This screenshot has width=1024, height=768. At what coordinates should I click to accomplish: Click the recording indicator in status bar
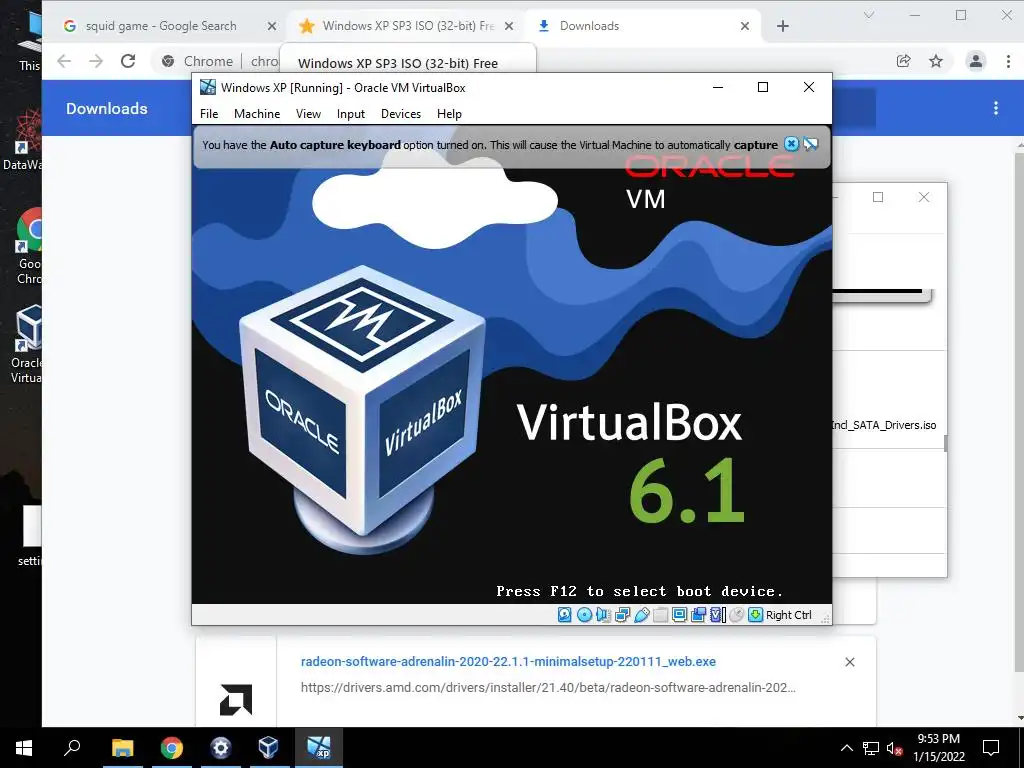coord(698,615)
